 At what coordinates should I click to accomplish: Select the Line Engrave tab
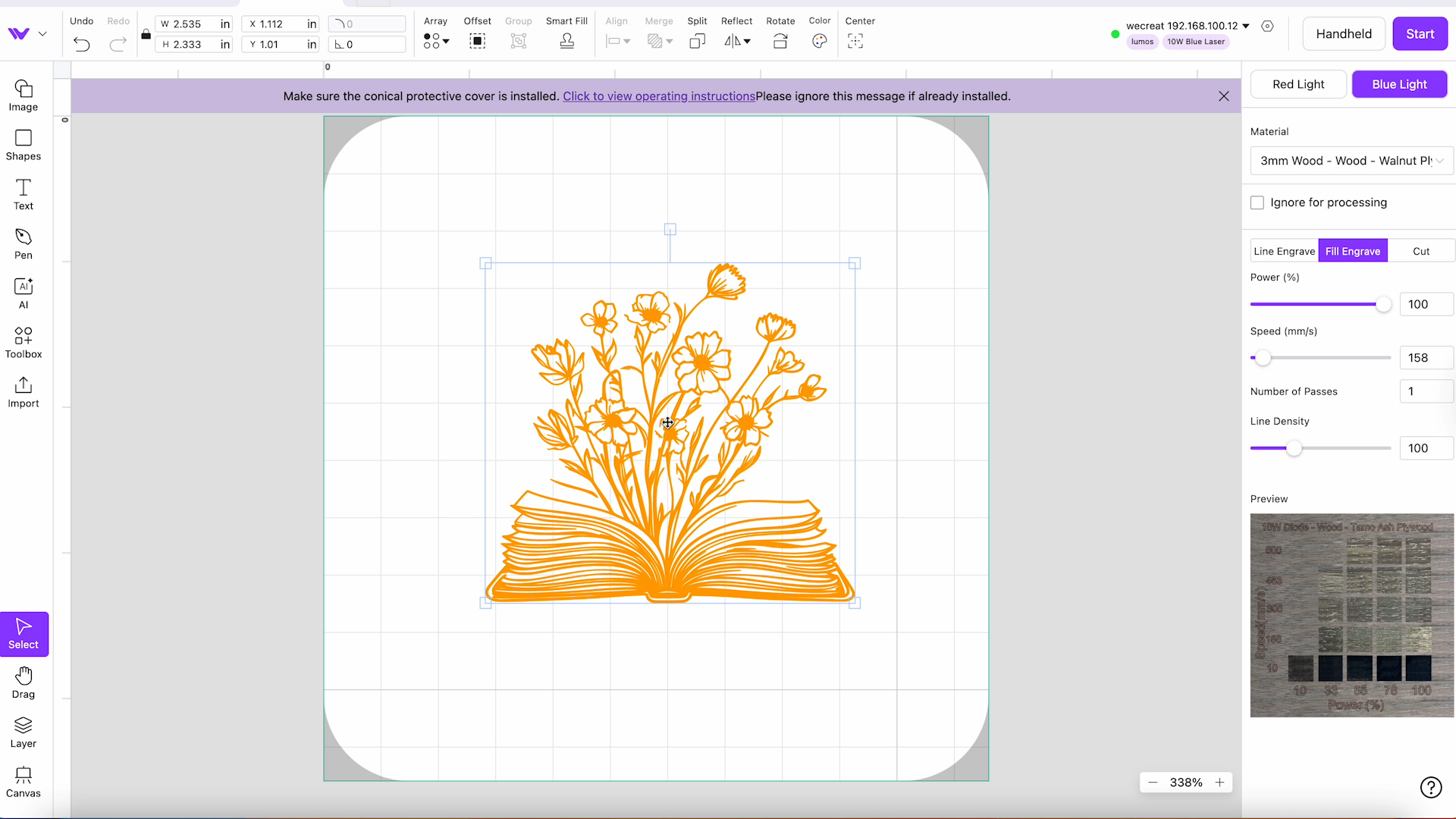pyautogui.click(x=1285, y=250)
